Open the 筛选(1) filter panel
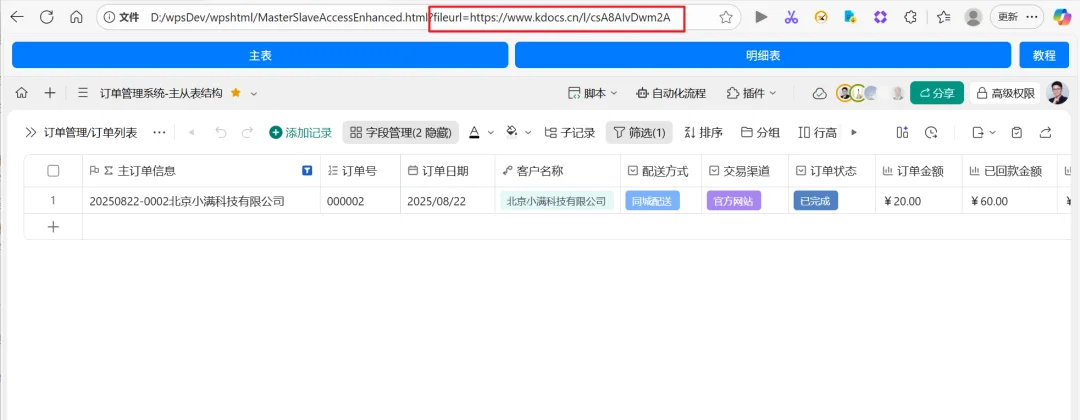This screenshot has height=420, width=1080. [x=638, y=132]
